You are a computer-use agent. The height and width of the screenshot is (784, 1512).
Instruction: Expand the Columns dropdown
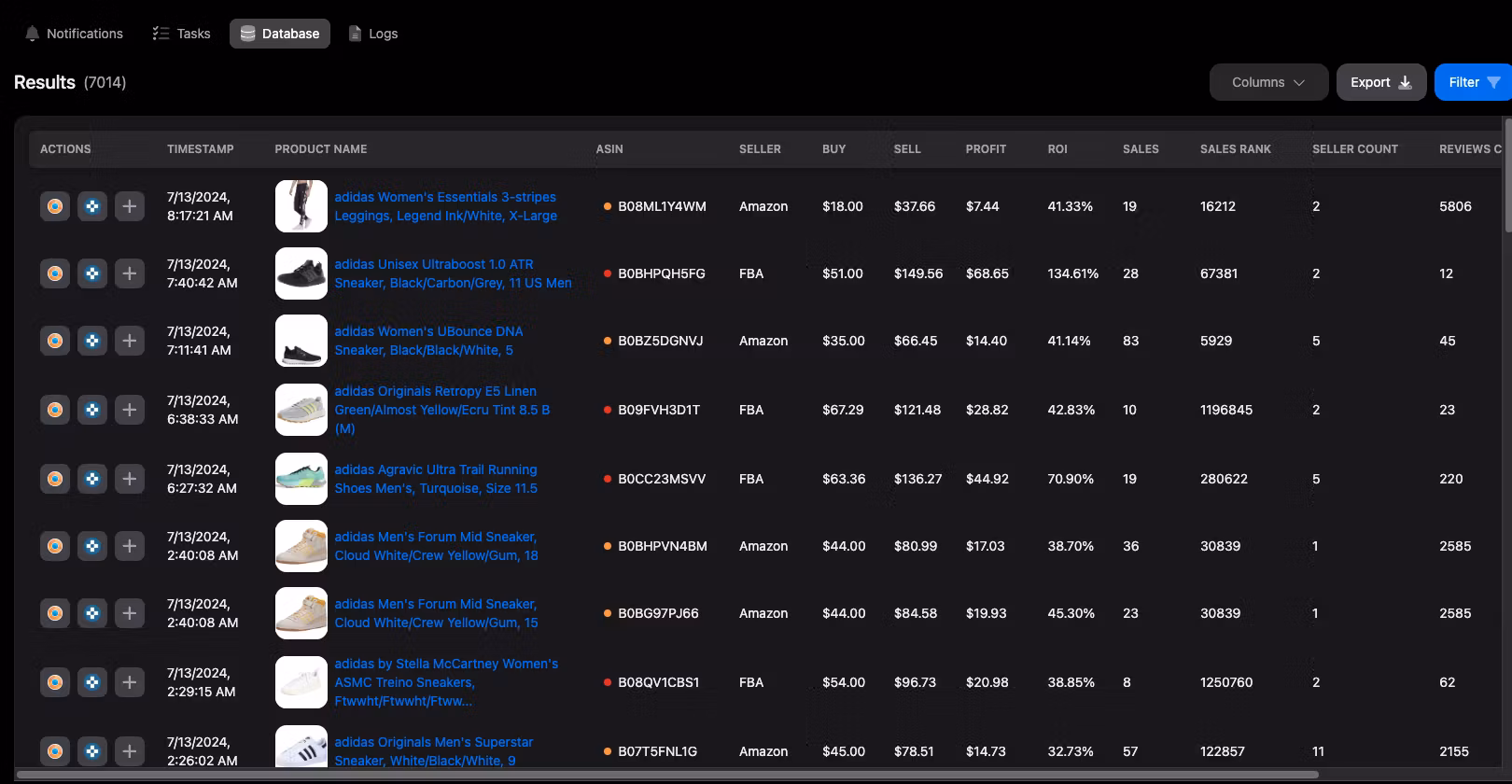[1268, 82]
